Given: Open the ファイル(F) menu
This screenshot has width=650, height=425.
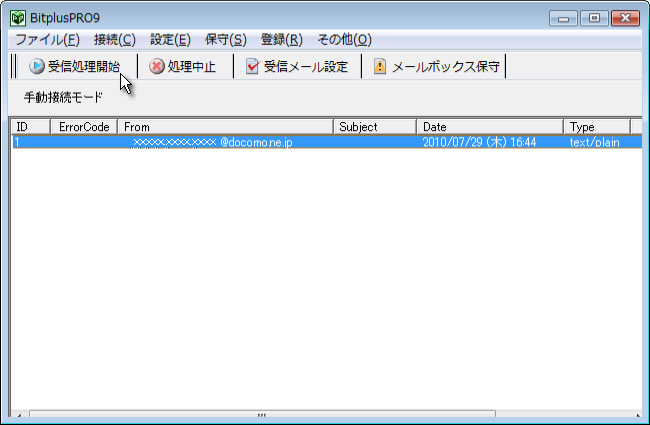Looking at the screenshot, I should coord(47,40).
